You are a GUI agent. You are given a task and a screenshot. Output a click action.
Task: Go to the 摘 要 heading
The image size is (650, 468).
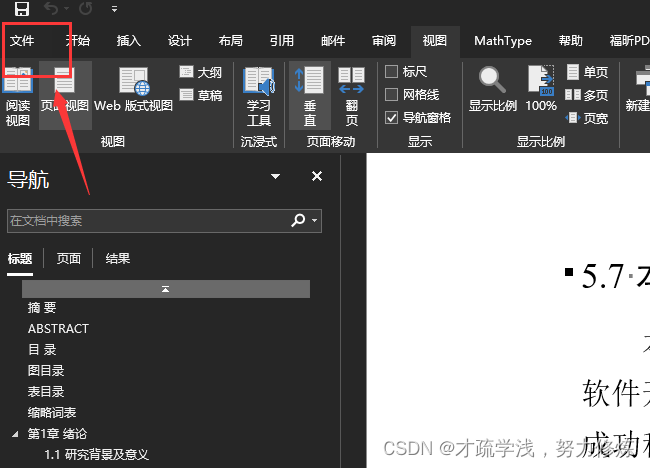[42, 308]
